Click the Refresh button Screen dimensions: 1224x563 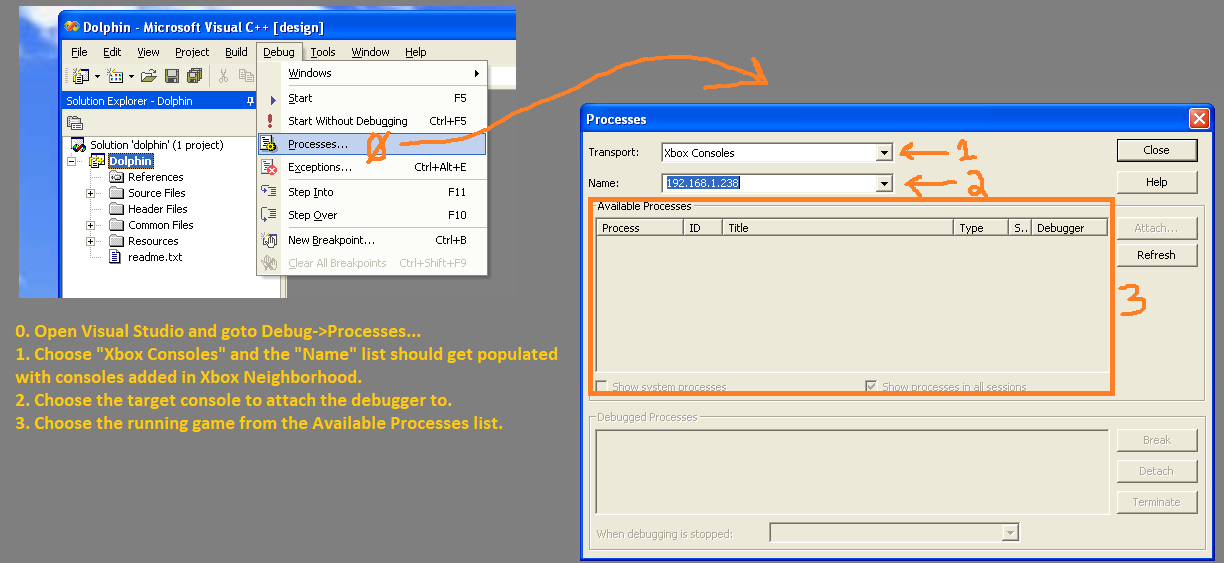[1156, 255]
